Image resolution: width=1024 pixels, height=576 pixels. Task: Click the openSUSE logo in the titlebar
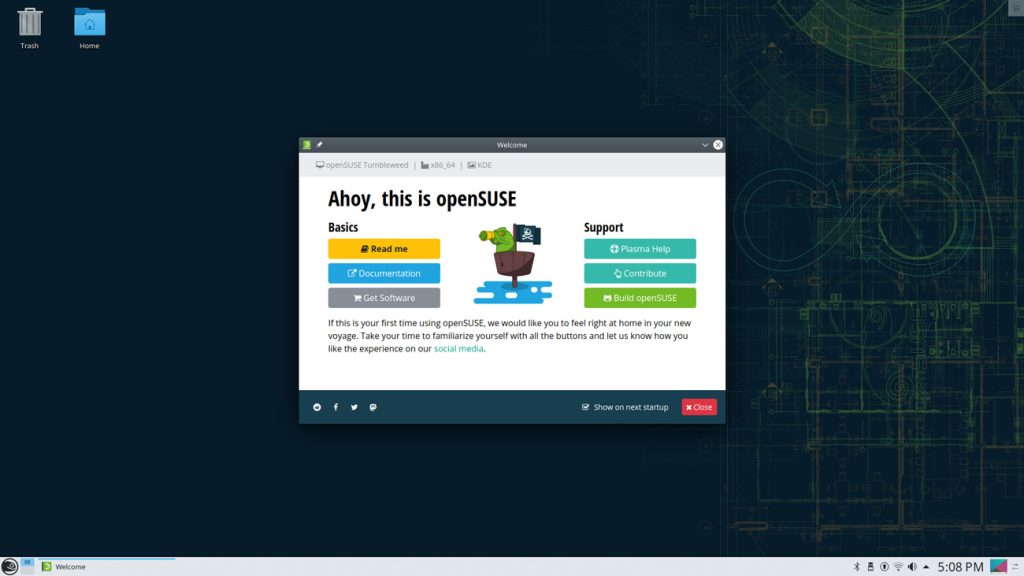coord(305,144)
